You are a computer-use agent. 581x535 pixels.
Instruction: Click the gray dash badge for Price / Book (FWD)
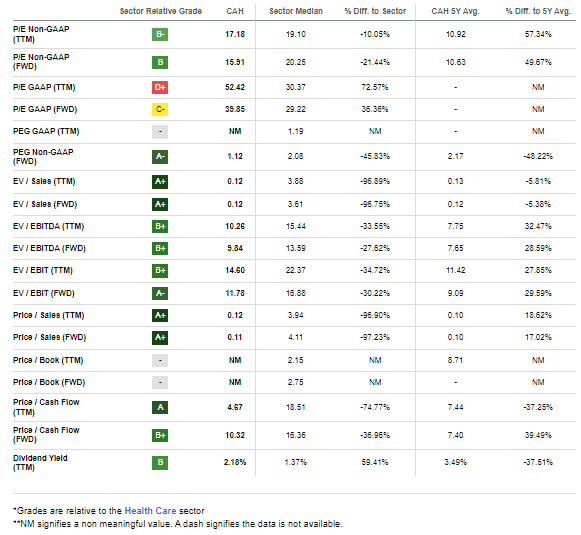(160, 382)
